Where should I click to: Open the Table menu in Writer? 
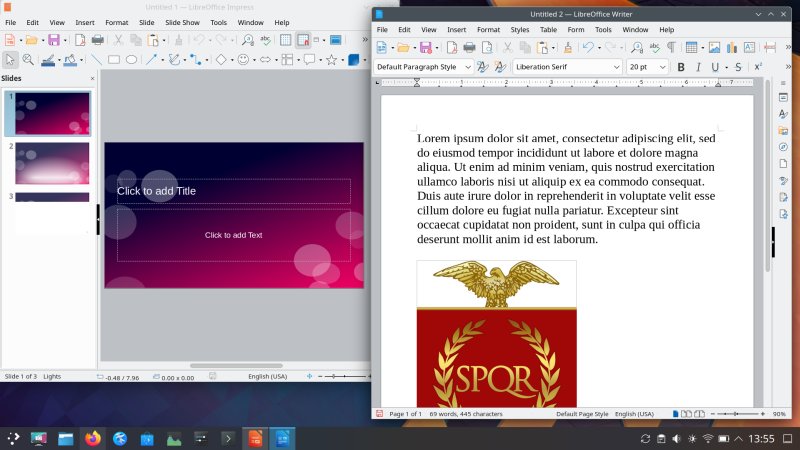point(548,30)
